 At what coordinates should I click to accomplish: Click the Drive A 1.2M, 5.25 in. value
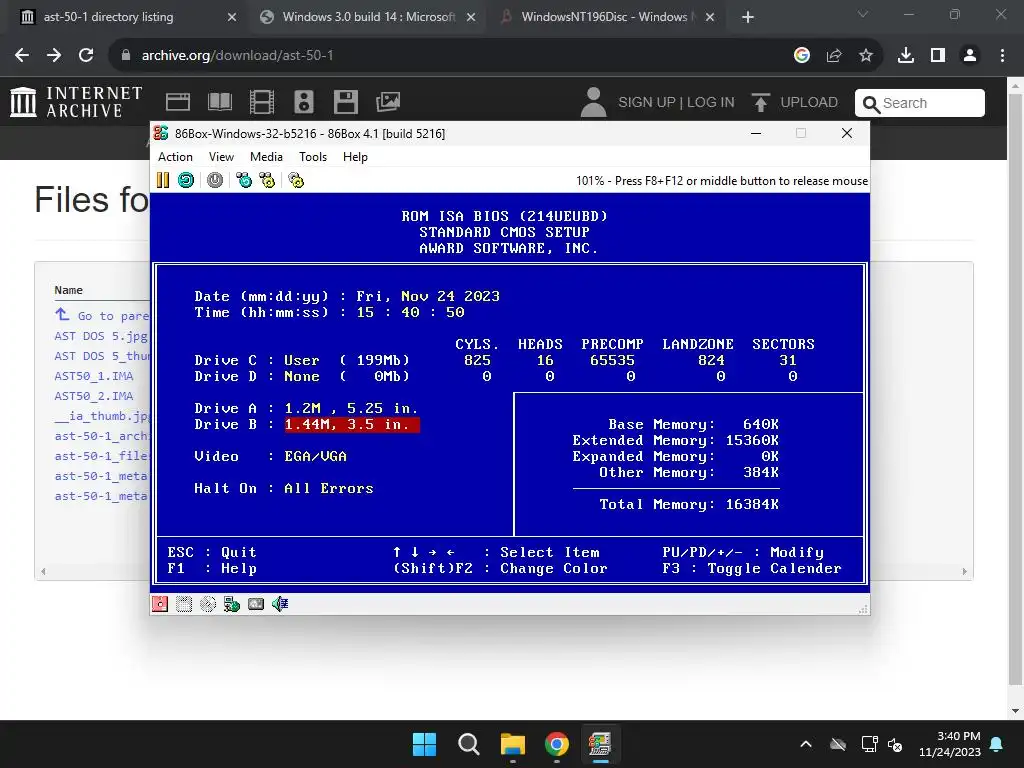(x=351, y=408)
